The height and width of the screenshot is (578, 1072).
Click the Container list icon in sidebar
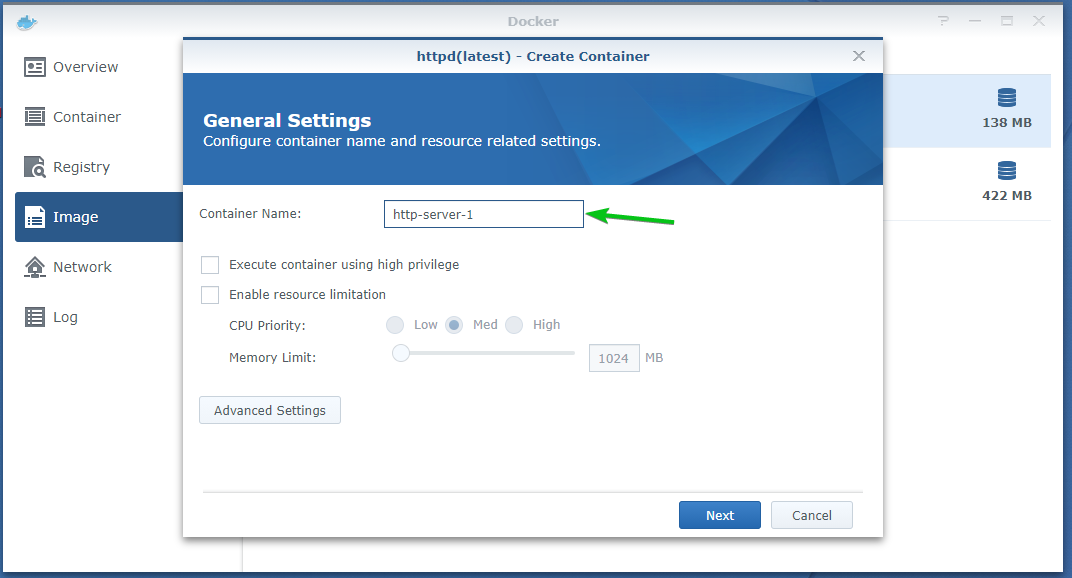coord(35,117)
